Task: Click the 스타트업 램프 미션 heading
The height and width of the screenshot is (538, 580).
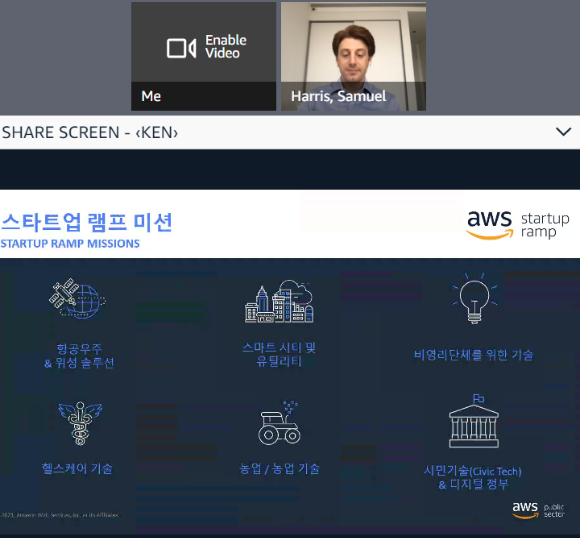Action: [87, 222]
